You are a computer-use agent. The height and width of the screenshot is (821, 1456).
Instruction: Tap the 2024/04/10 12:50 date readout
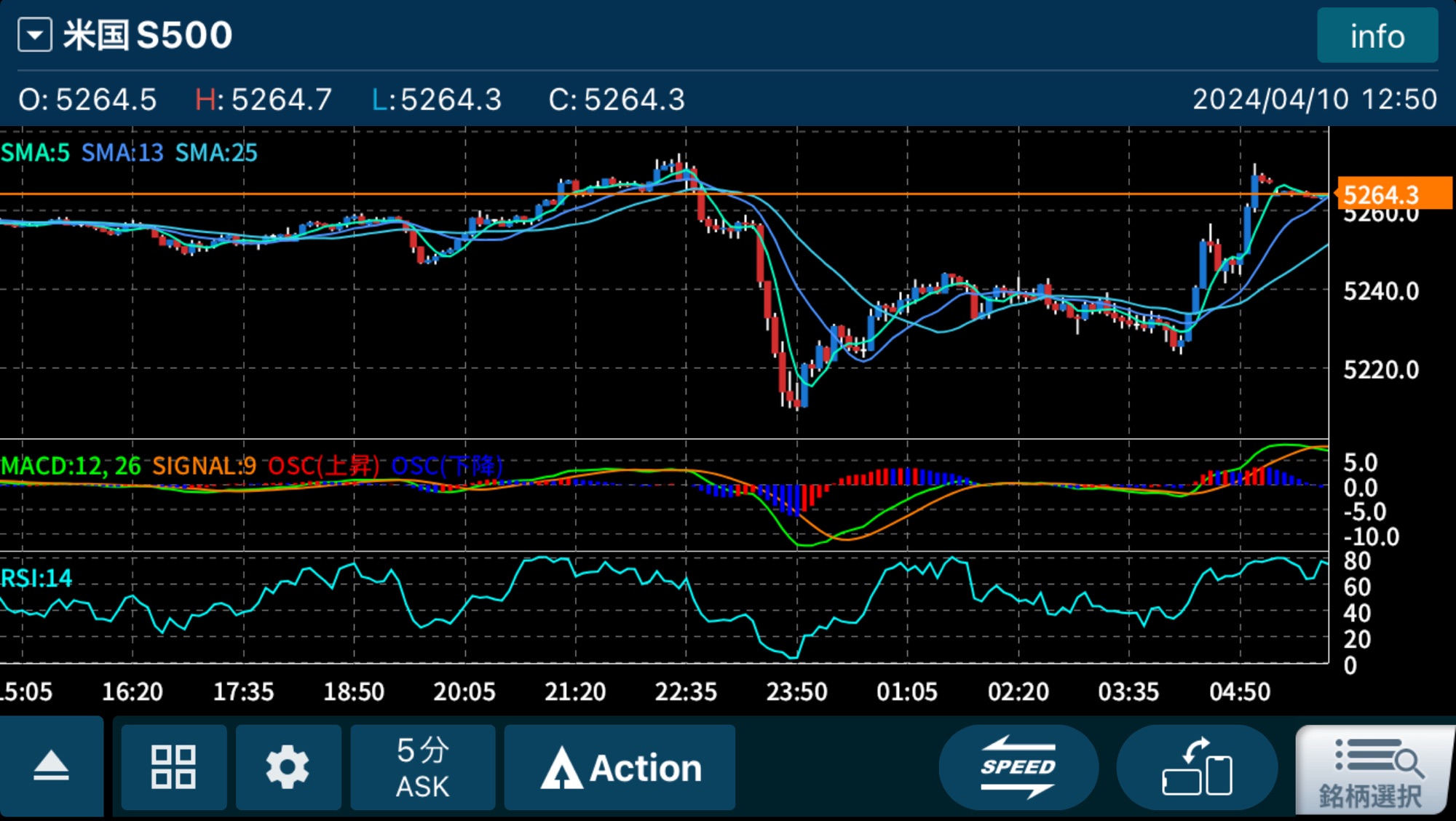point(1314,99)
